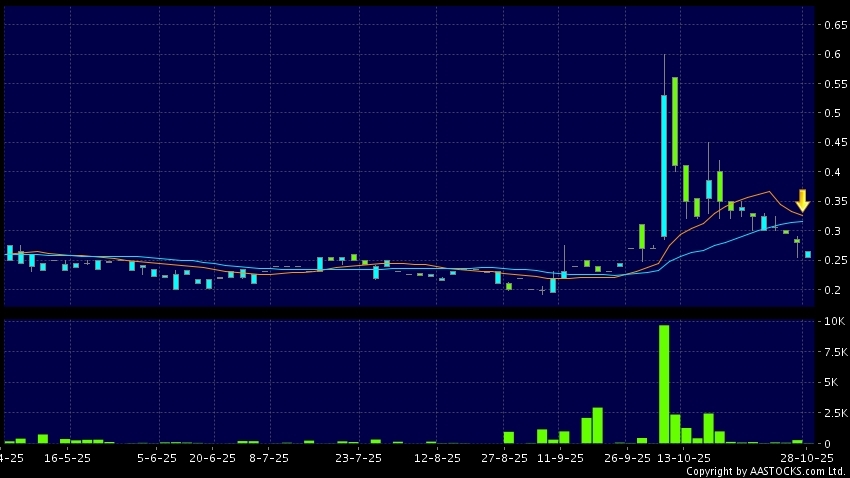Click the last cyan candlestick on the right

[x=808, y=255]
